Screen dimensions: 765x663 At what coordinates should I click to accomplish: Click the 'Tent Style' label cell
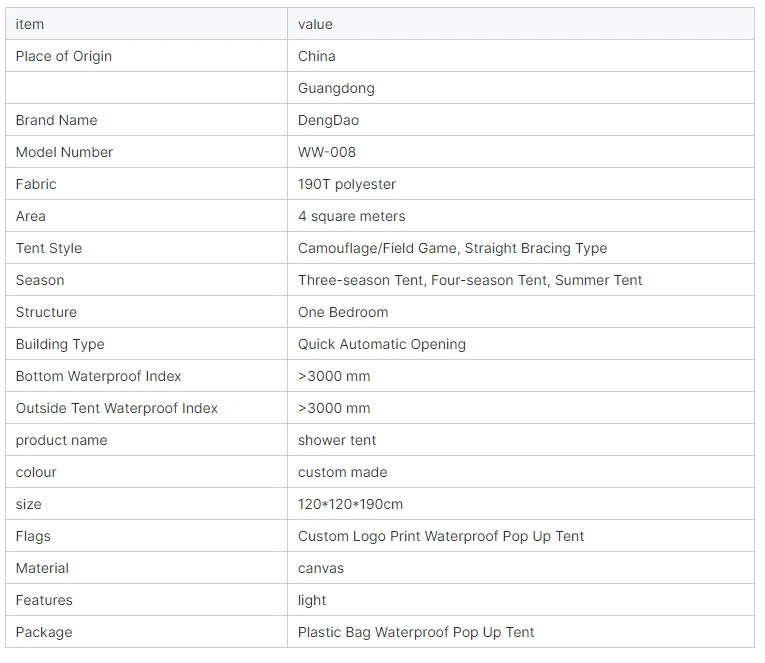pyautogui.click(x=146, y=248)
